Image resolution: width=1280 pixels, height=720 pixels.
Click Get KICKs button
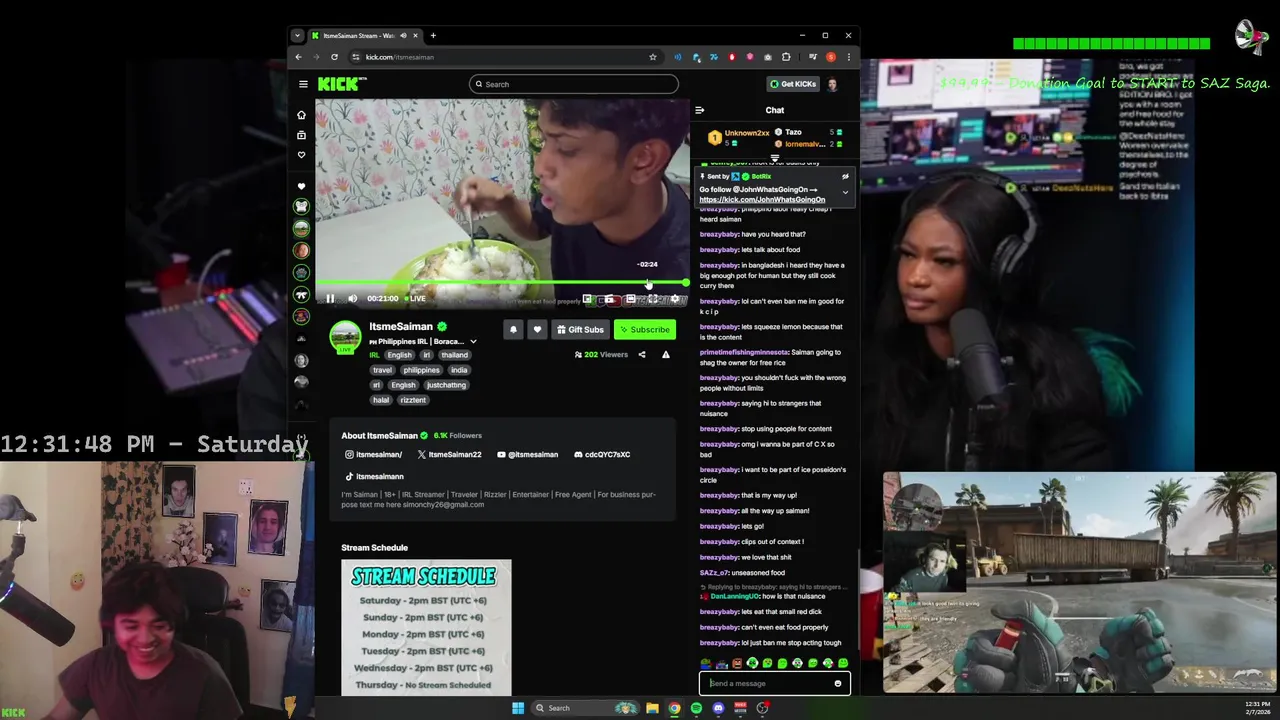pos(792,84)
